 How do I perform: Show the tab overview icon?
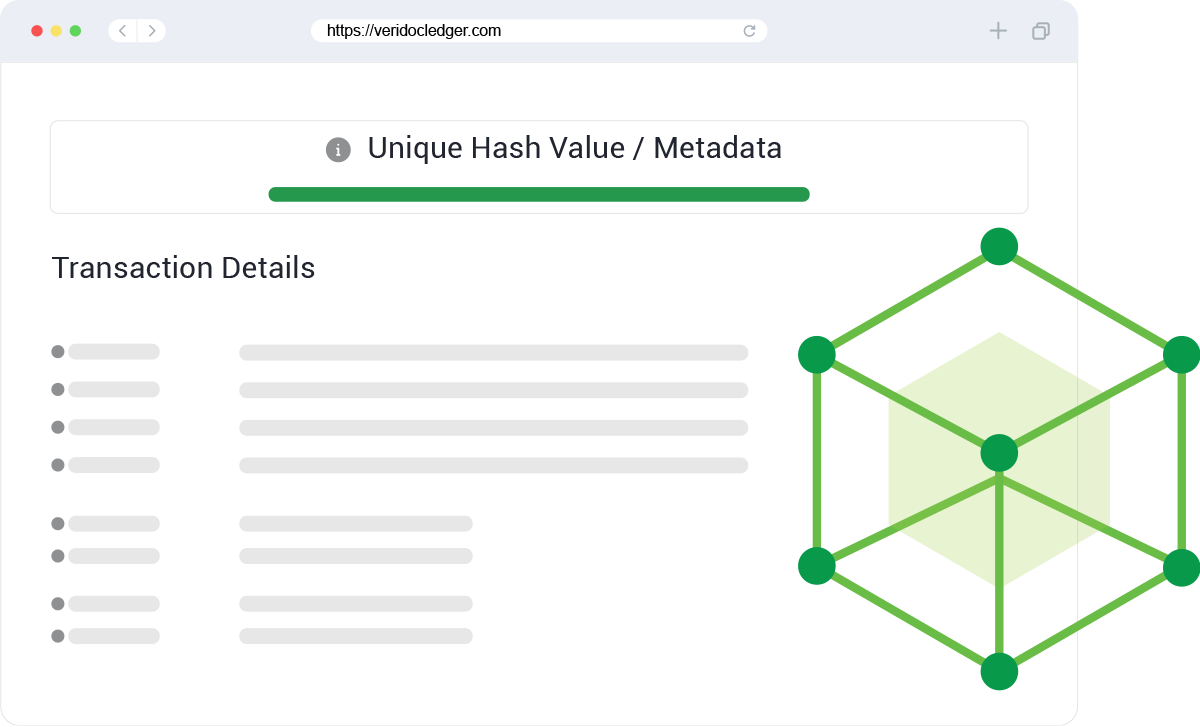click(x=1040, y=31)
